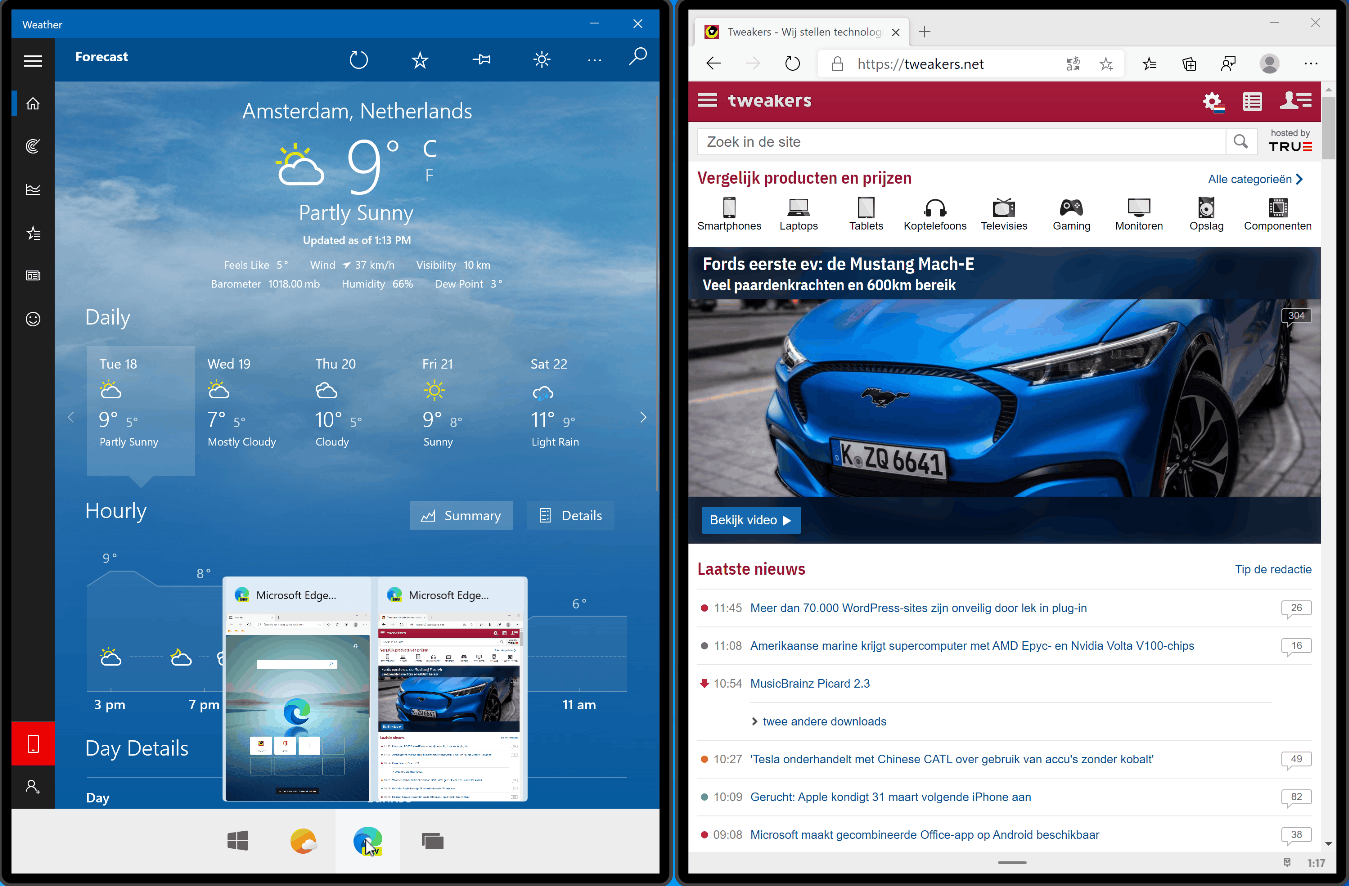The height and width of the screenshot is (886, 1349).
Task: Open the Edge three-dot menu
Action: (1311, 63)
